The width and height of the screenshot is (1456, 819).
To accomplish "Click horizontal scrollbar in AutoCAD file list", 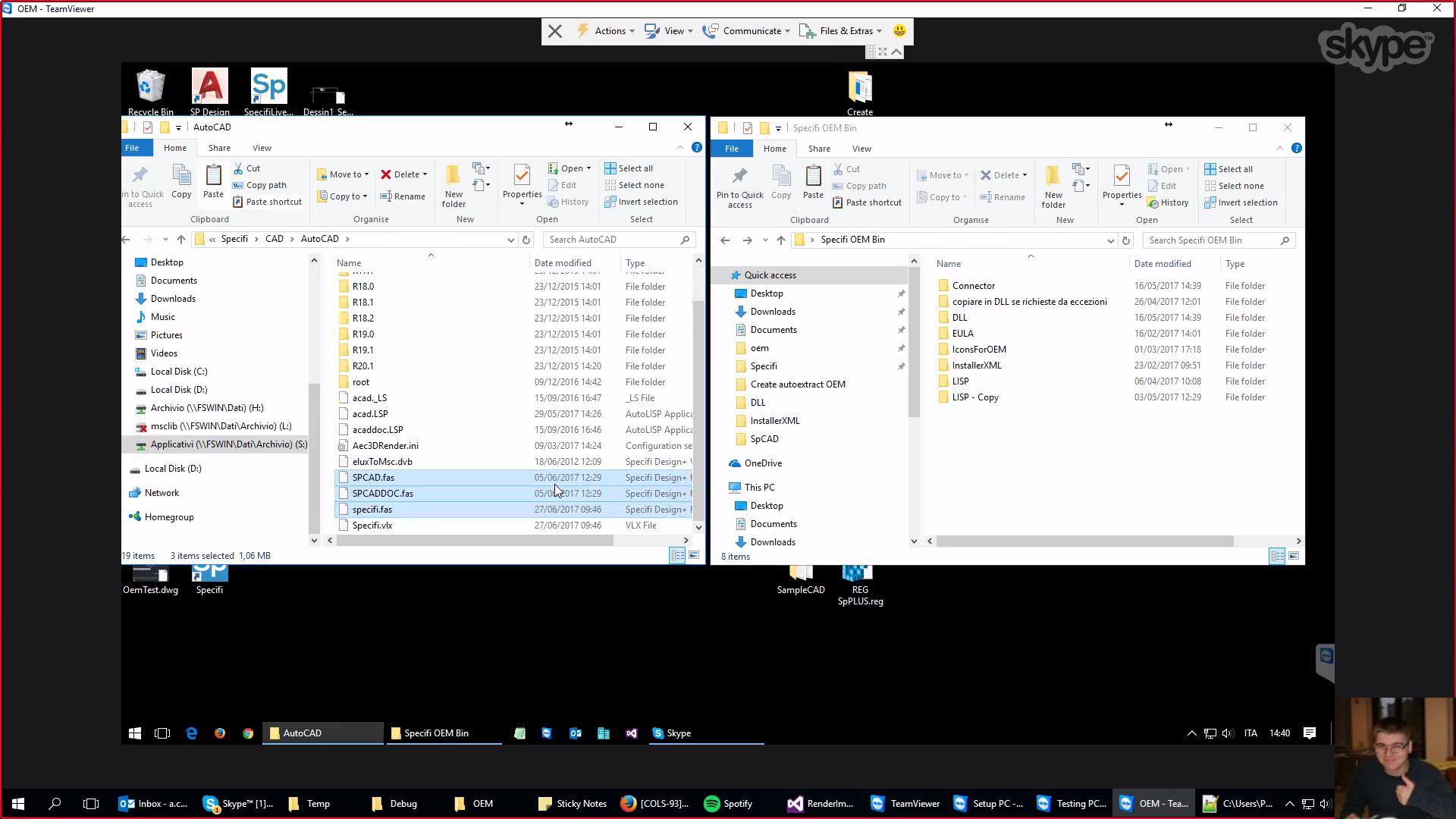I will [475, 541].
